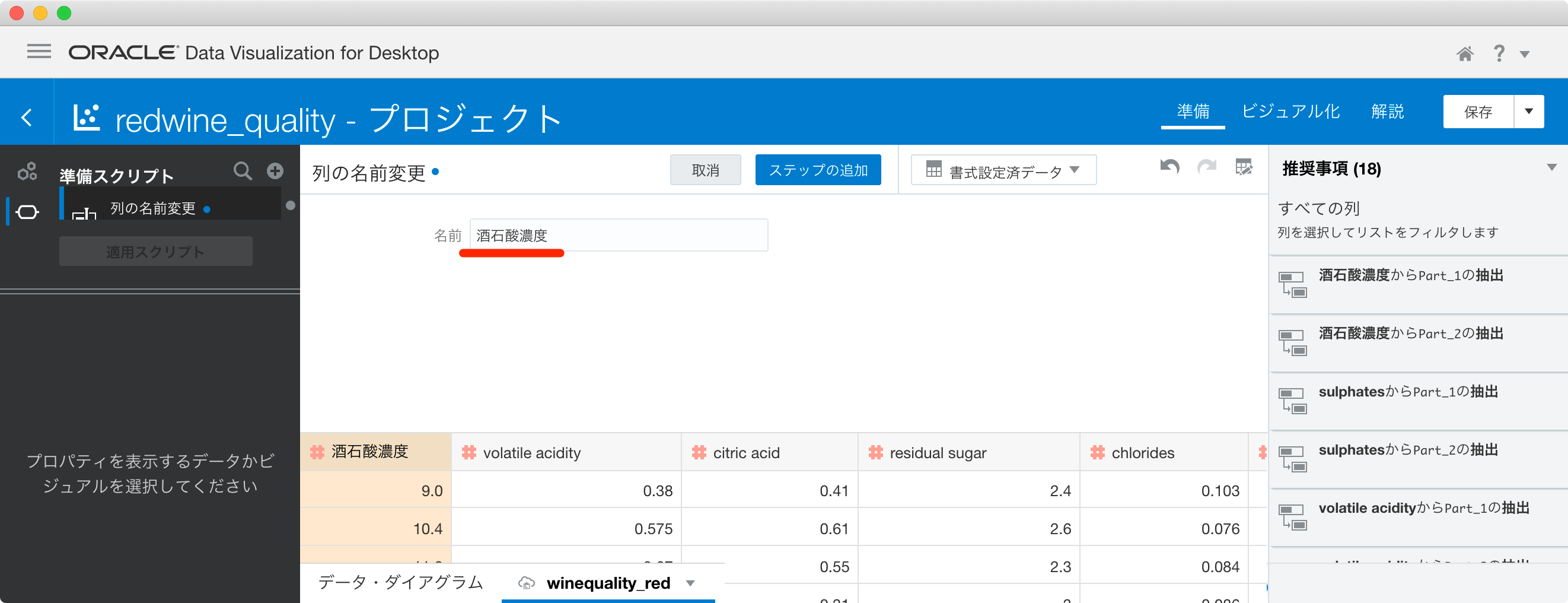Click the すべての列 heading

point(1318,208)
